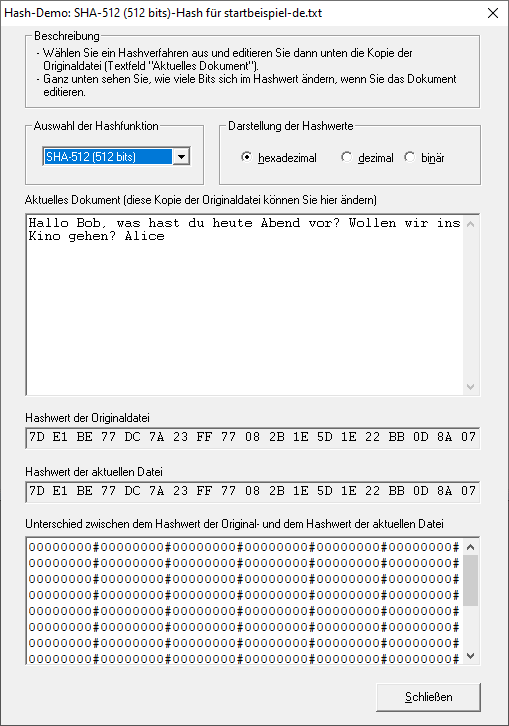
Task: Click the first row of the hash difference output
Action: [244, 547]
